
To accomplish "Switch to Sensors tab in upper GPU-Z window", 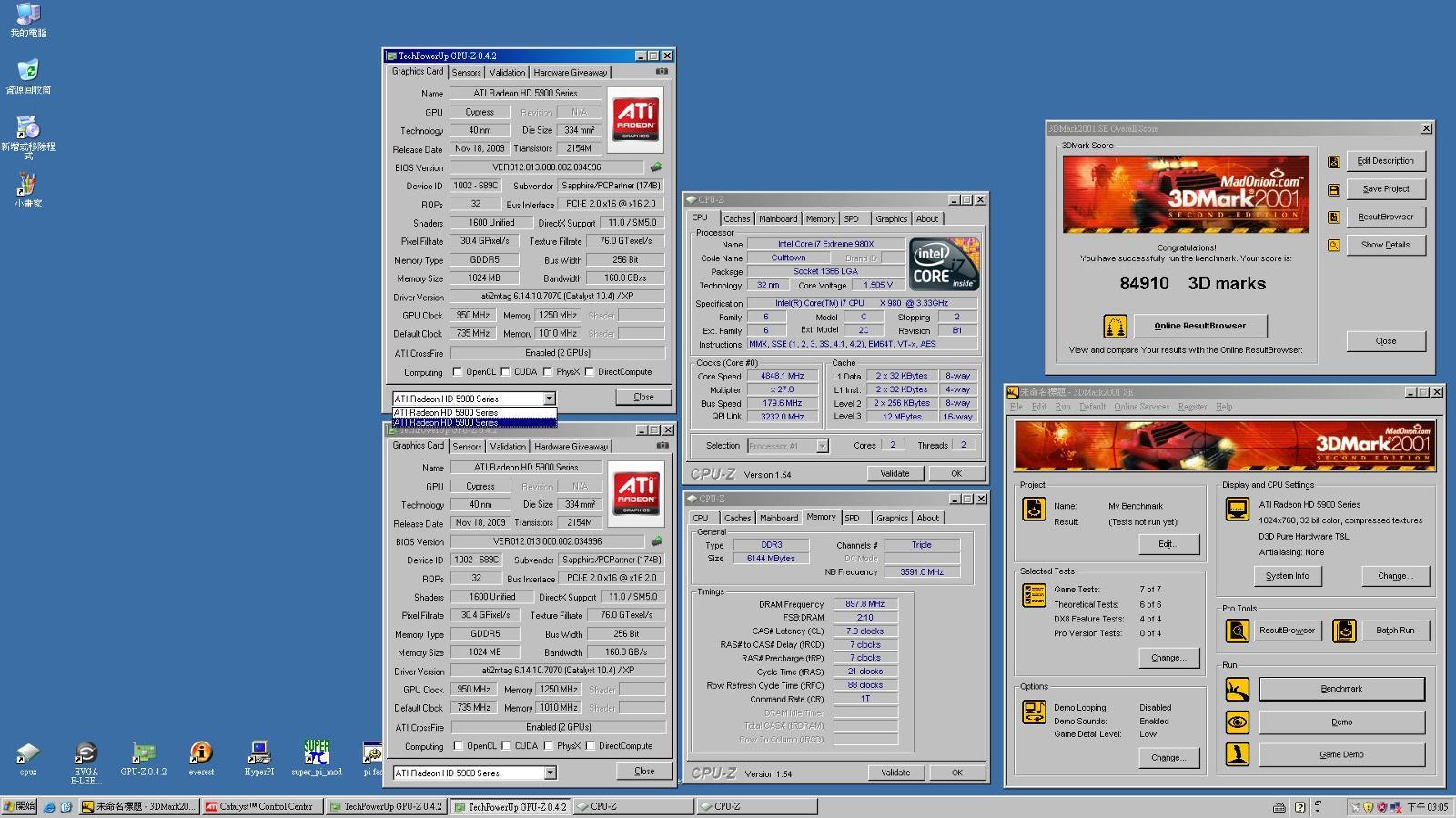I will [x=466, y=72].
